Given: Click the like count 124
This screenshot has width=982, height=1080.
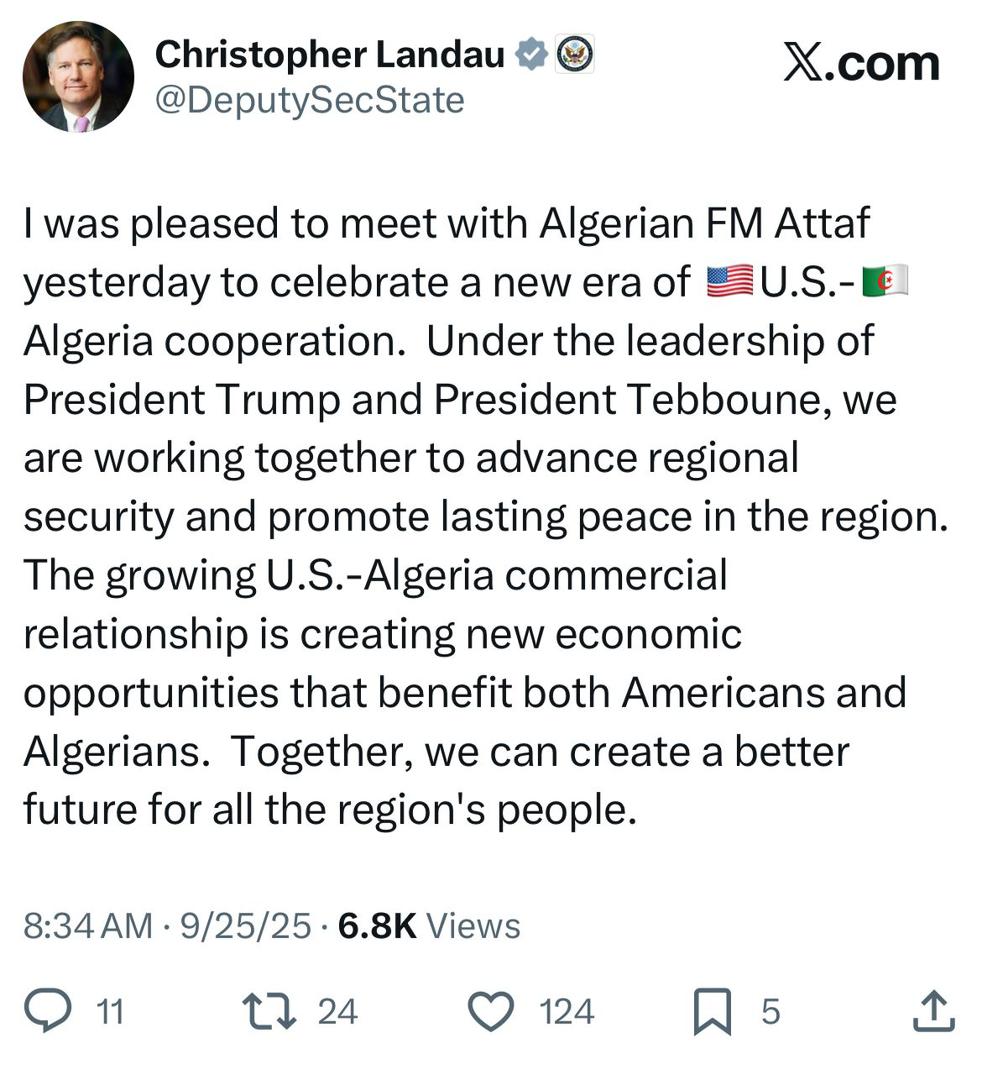Looking at the screenshot, I should click(x=567, y=1012).
